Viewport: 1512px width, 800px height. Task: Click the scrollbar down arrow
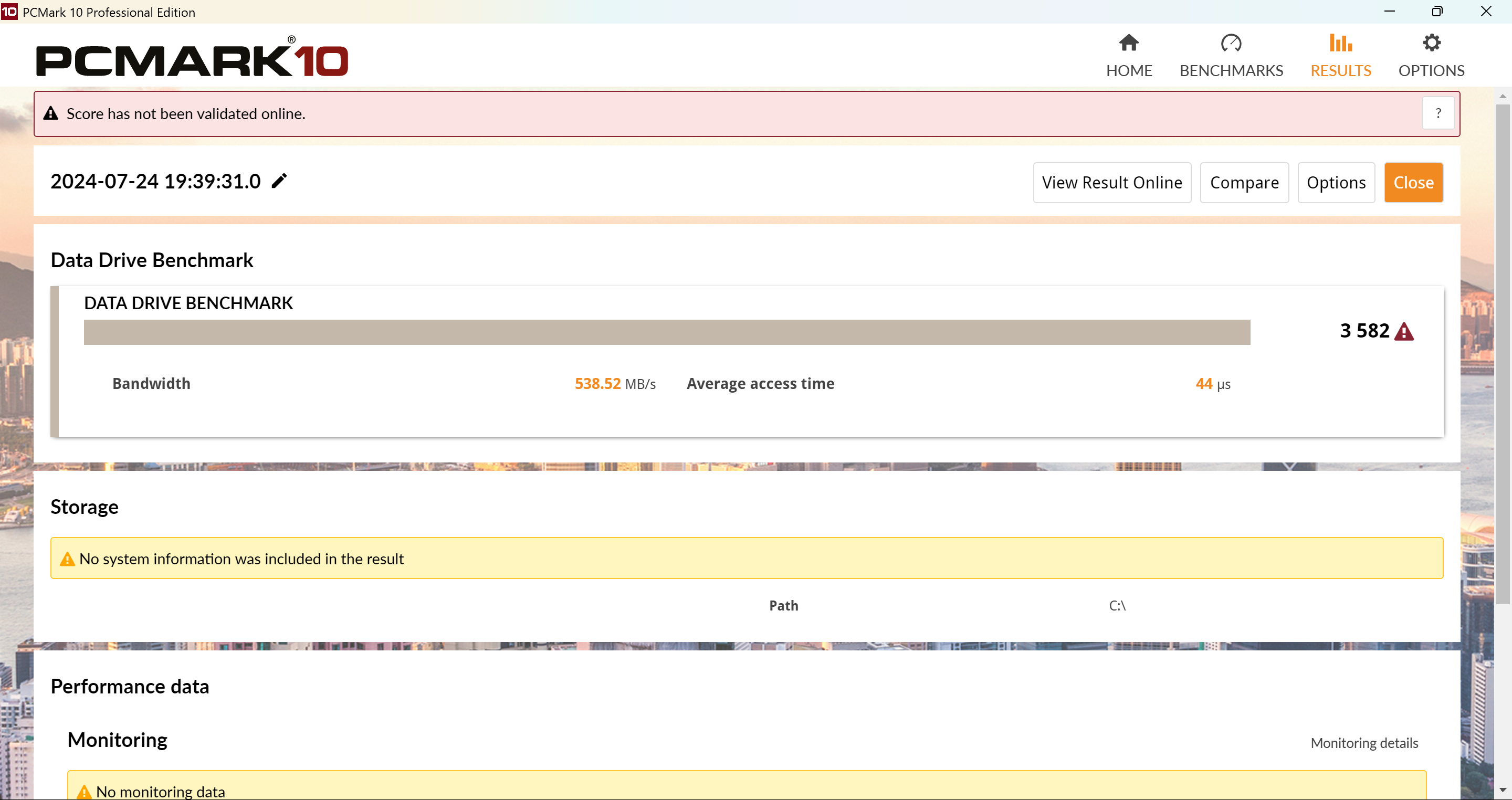1503,790
